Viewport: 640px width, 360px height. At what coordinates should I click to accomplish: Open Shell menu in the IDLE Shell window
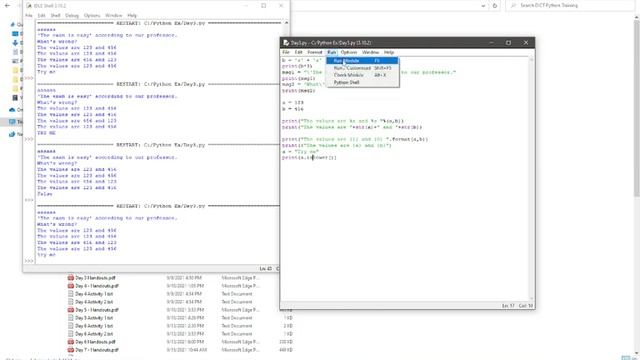[55, 16]
